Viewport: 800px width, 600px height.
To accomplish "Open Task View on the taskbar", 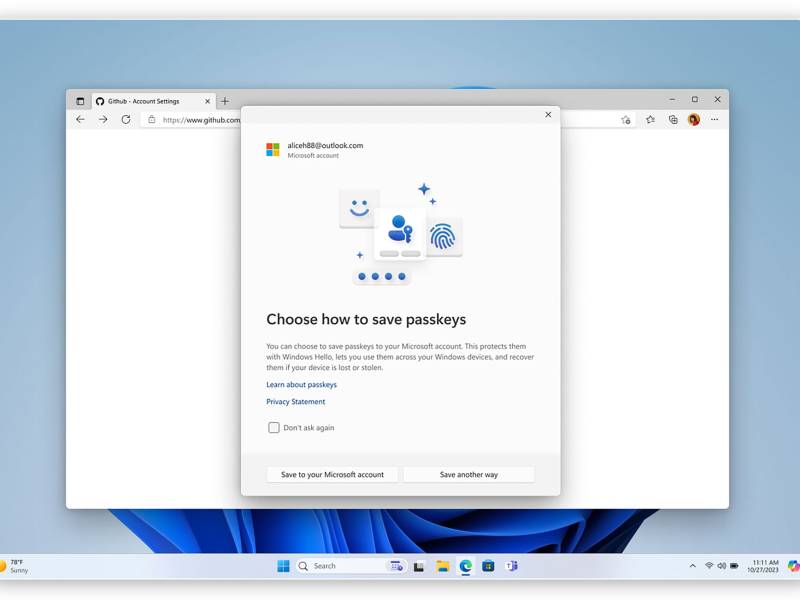I will pos(419,566).
